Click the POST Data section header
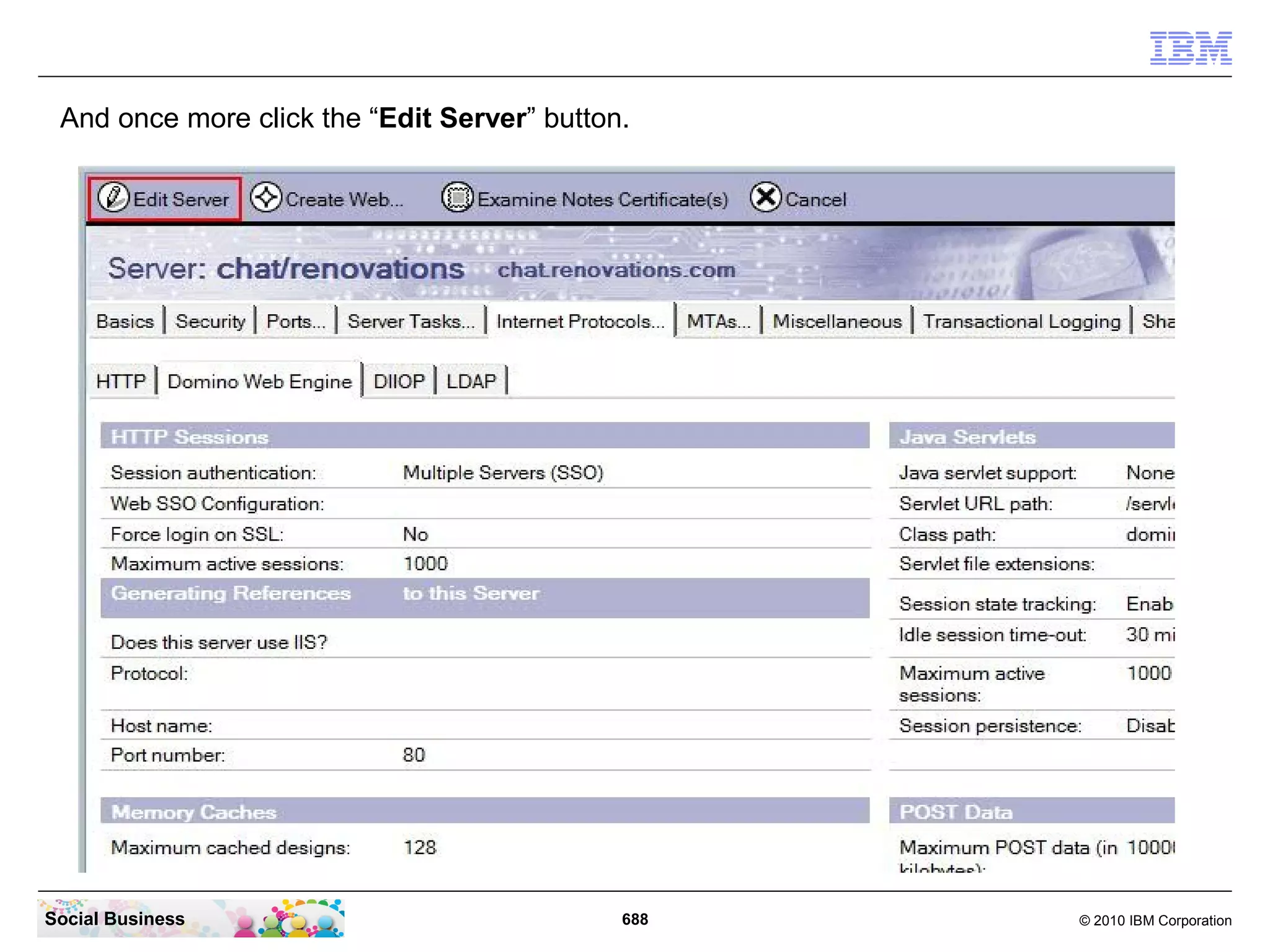 (x=1032, y=811)
